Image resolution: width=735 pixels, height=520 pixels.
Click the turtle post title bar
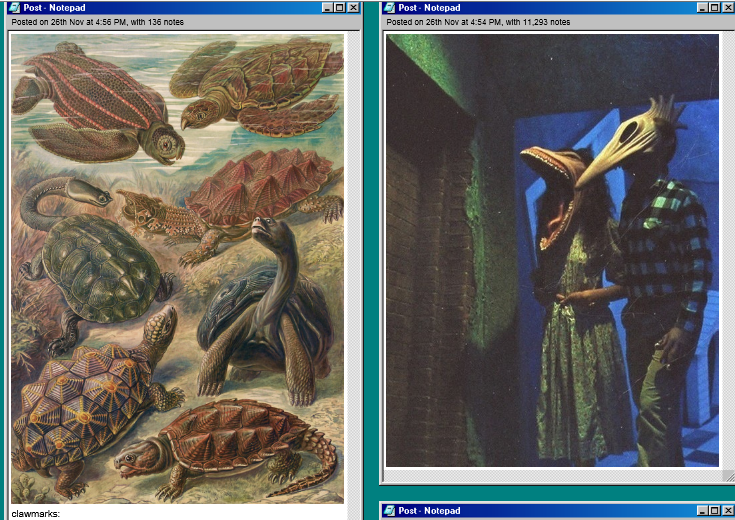(184, 8)
